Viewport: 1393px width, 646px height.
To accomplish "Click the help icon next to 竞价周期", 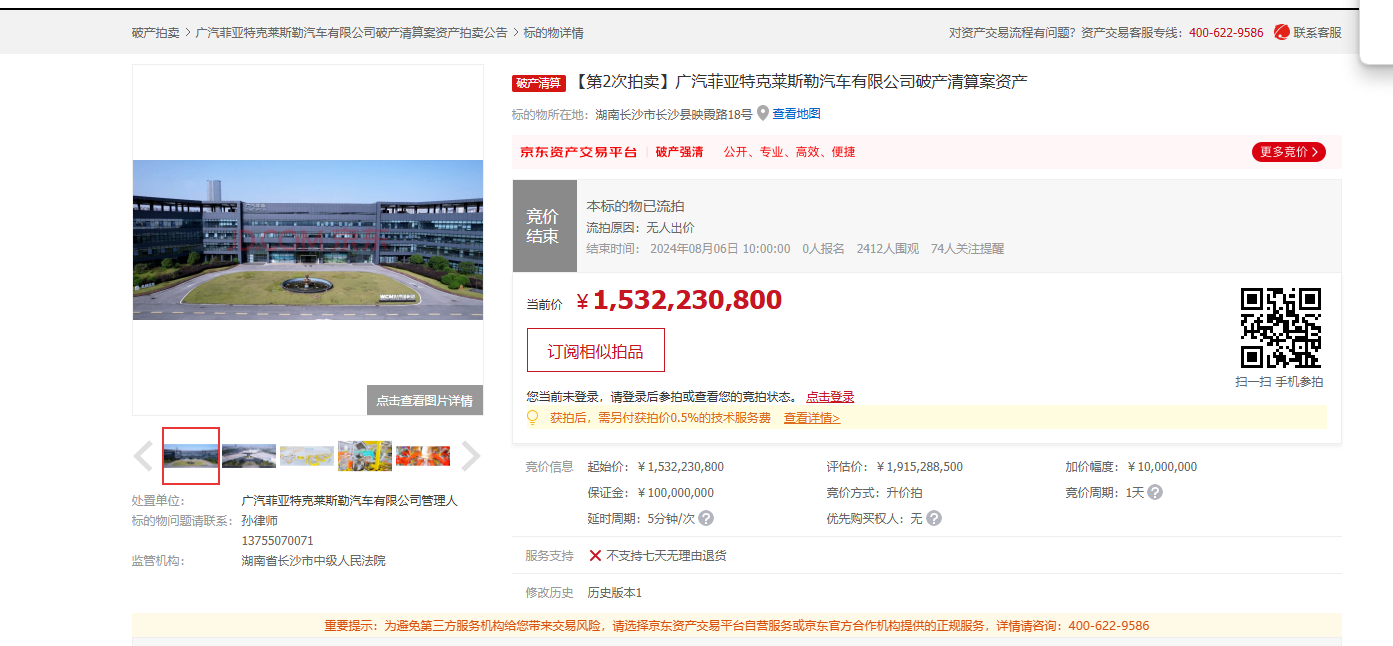I will point(1155,493).
